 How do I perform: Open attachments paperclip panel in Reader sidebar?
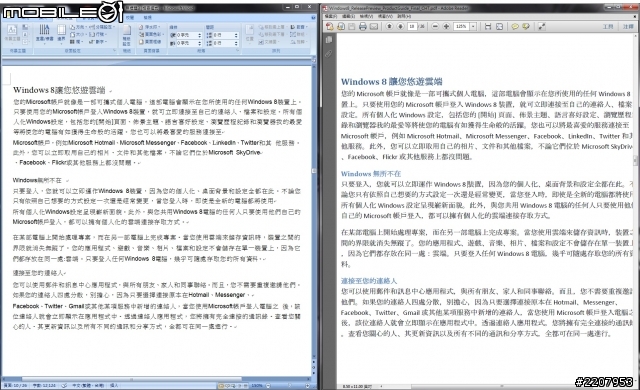tap(329, 54)
